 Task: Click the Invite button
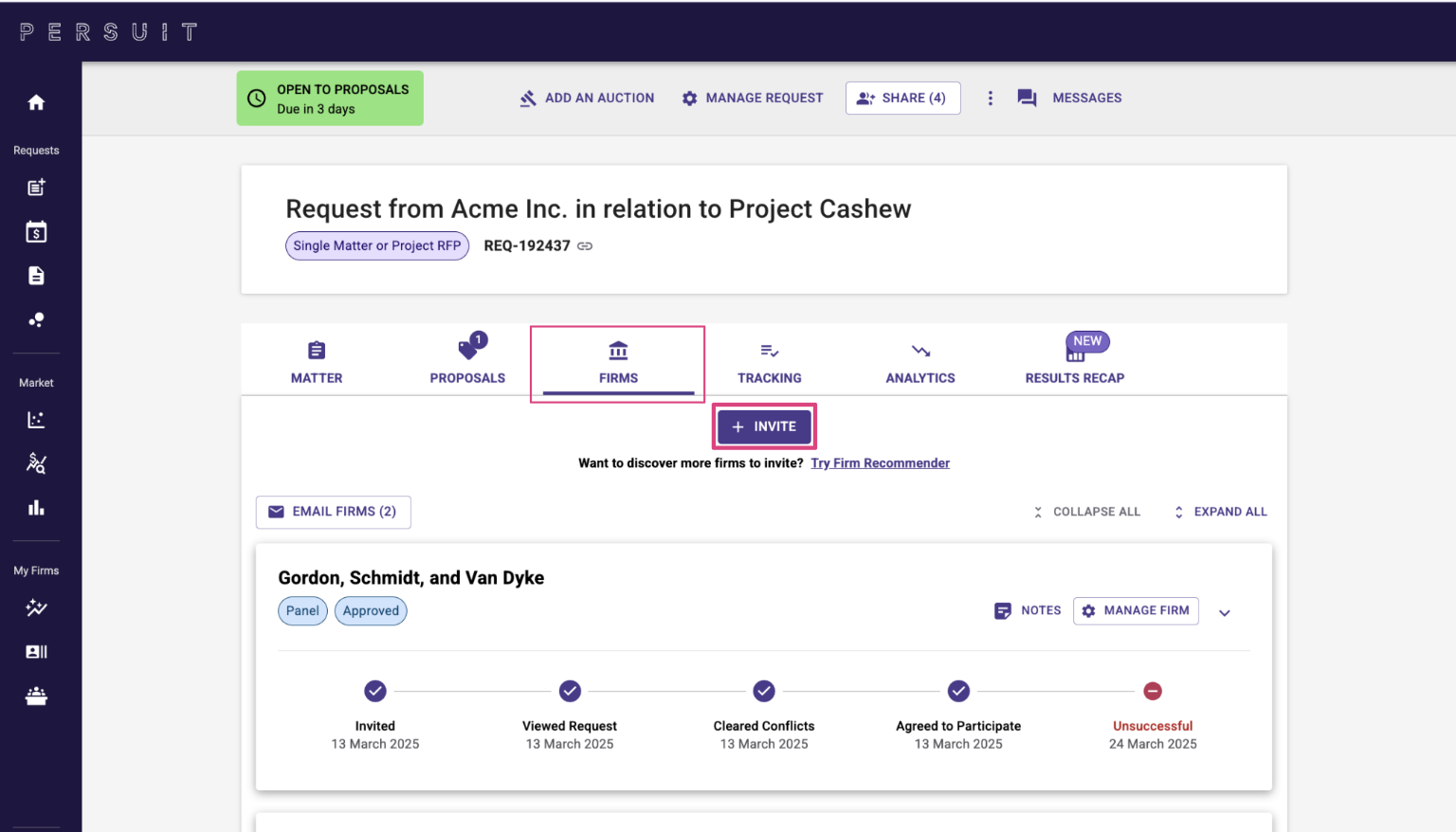(x=764, y=427)
